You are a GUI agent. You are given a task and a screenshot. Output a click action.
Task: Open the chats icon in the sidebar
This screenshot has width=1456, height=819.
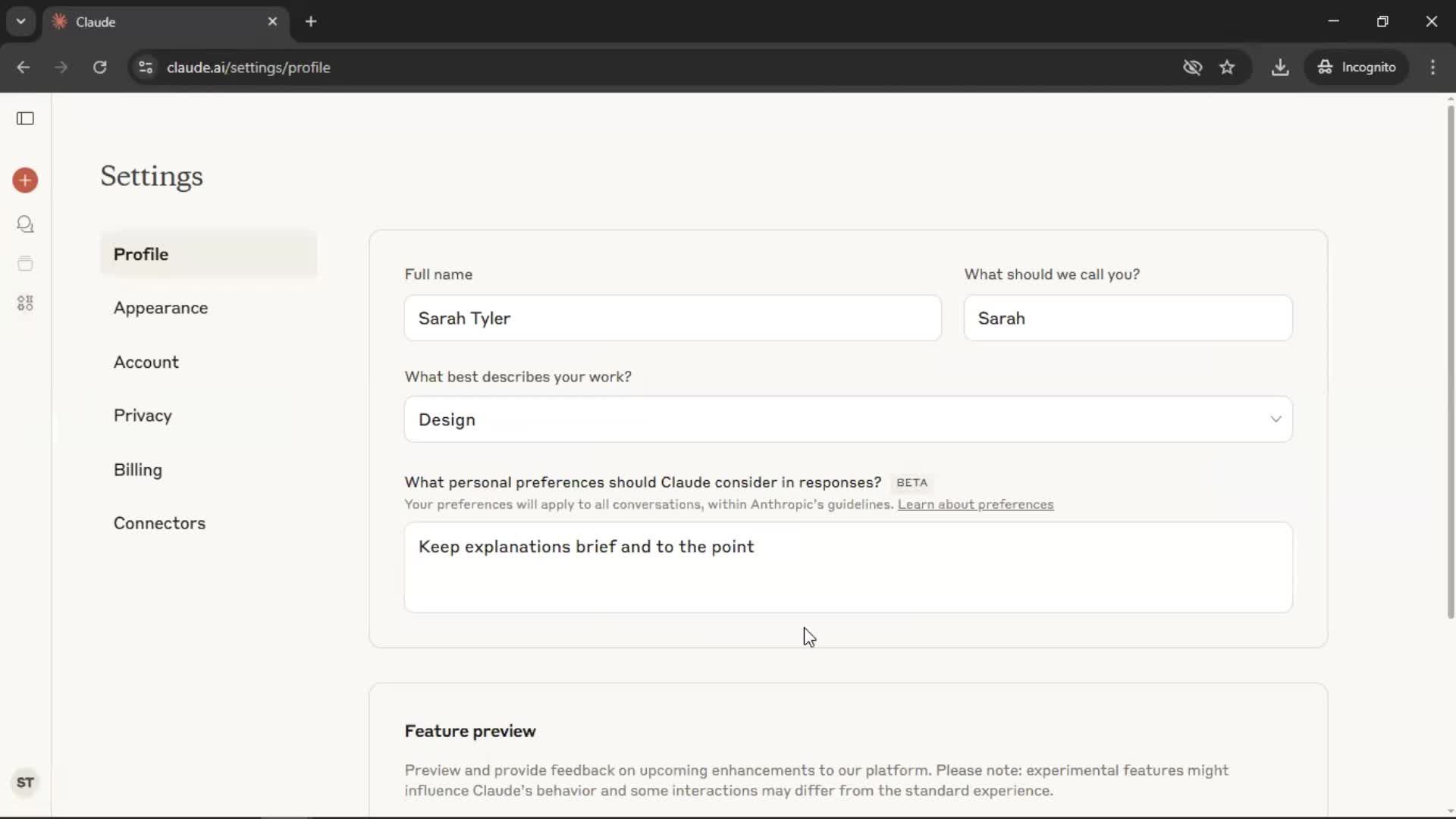(x=25, y=224)
